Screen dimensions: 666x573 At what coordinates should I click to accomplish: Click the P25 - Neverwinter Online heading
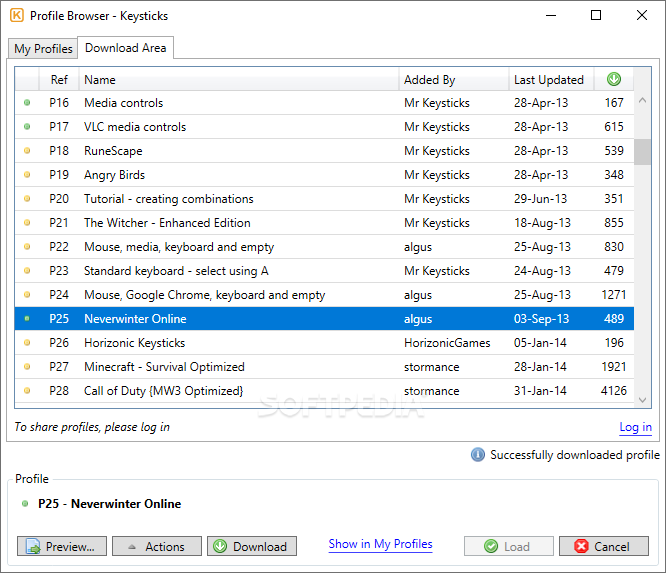[110, 504]
